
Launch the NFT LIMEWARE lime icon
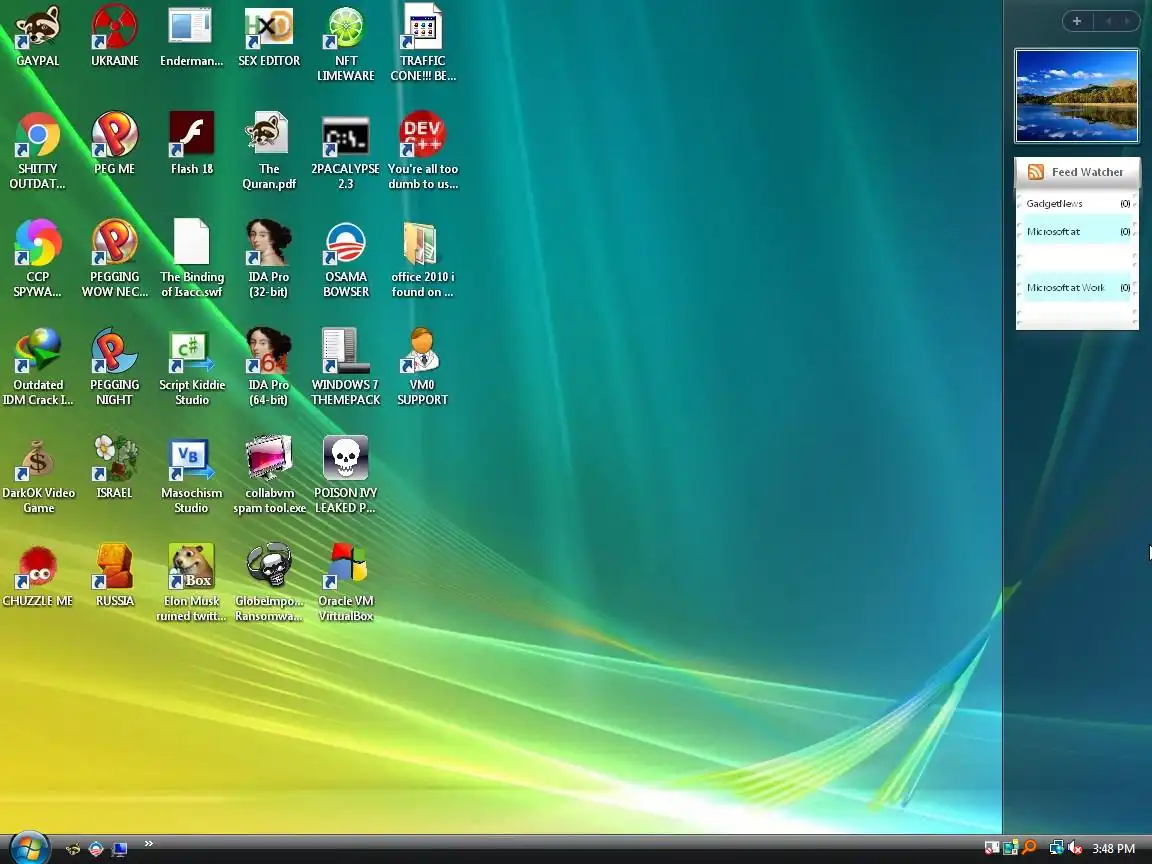click(x=345, y=43)
